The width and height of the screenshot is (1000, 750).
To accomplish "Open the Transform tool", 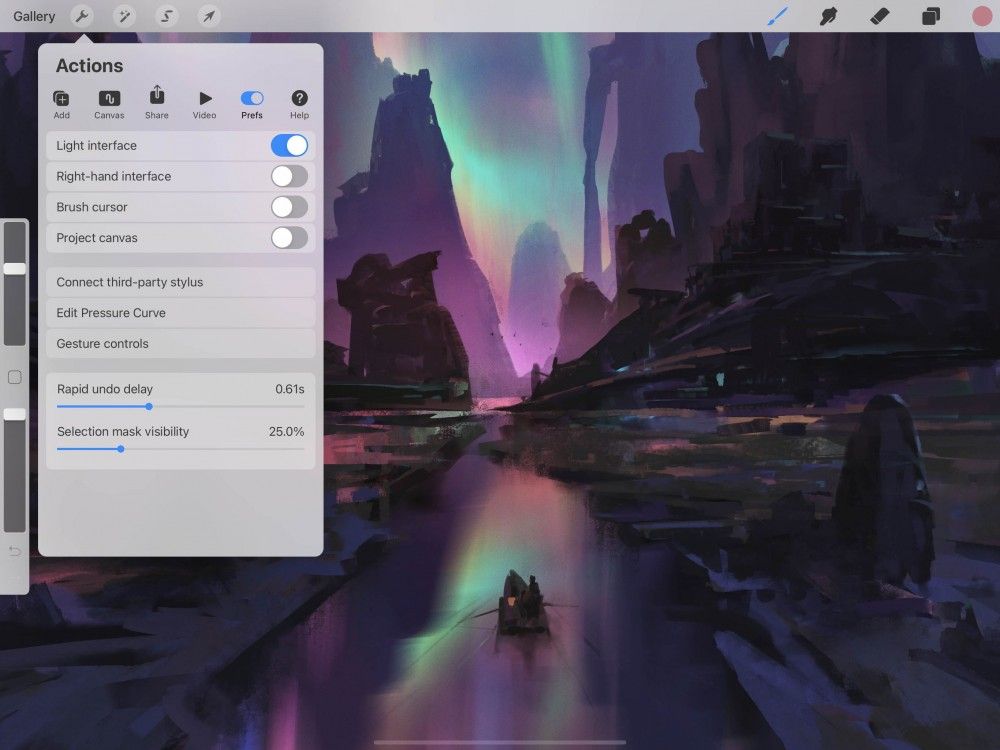I will (x=210, y=16).
